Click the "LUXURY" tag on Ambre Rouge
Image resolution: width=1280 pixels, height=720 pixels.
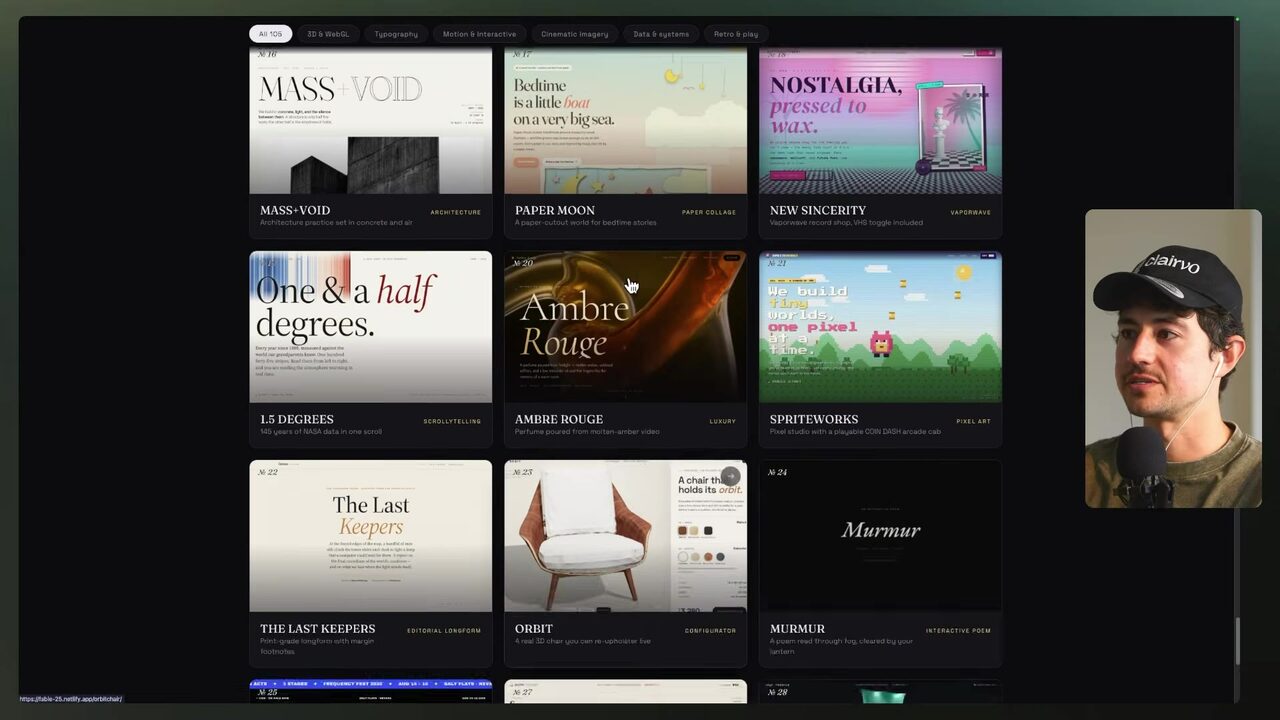pos(723,421)
